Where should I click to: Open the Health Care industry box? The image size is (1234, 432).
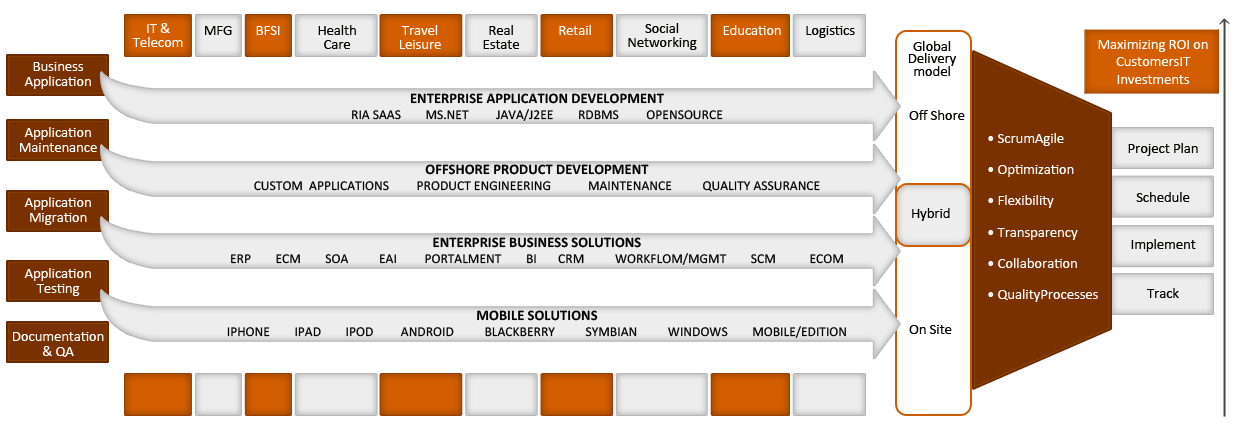pos(337,36)
